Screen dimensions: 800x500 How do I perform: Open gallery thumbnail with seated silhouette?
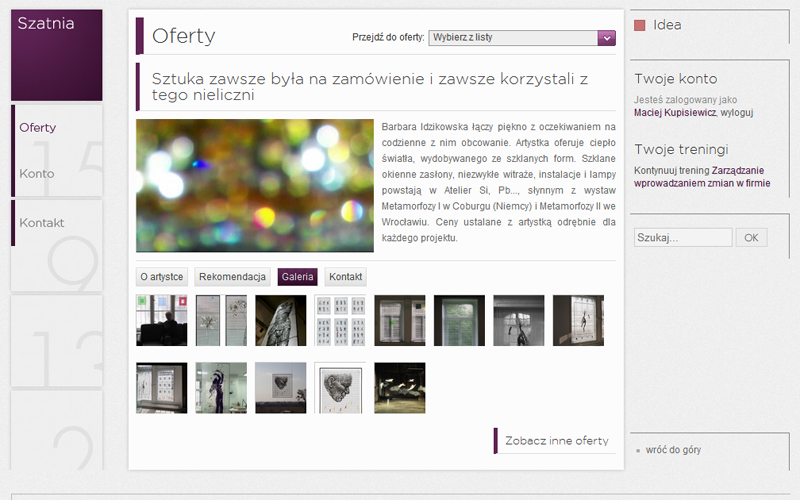click(162, 320)
